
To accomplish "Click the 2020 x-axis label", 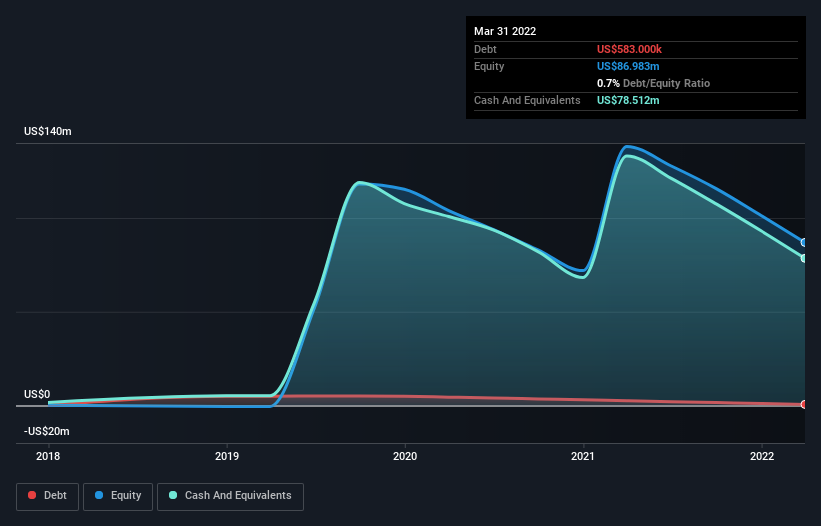I will click(x=405, y=456).
